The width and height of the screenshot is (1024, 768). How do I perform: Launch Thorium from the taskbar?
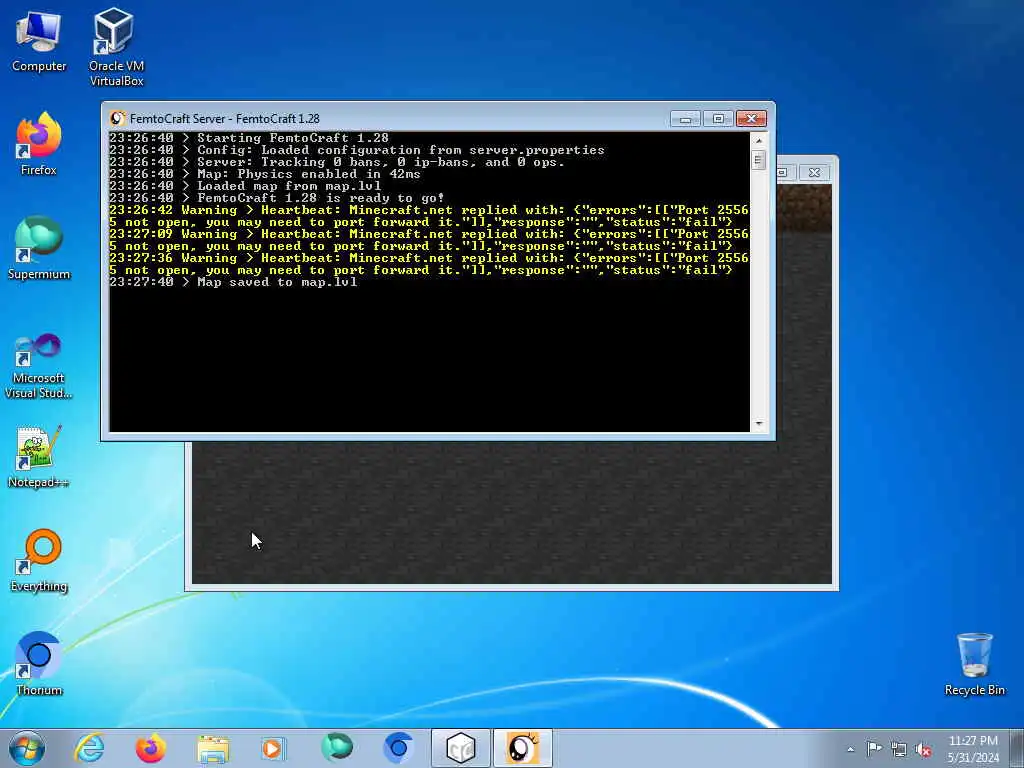[x=398, y=748]
